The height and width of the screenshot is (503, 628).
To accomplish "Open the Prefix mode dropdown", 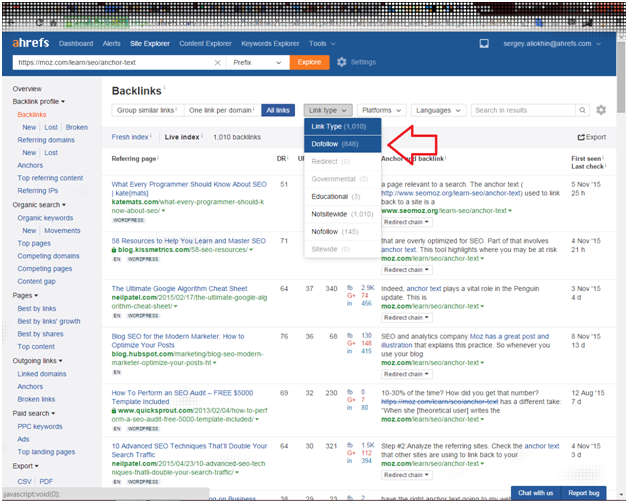I will click(258, 62).
